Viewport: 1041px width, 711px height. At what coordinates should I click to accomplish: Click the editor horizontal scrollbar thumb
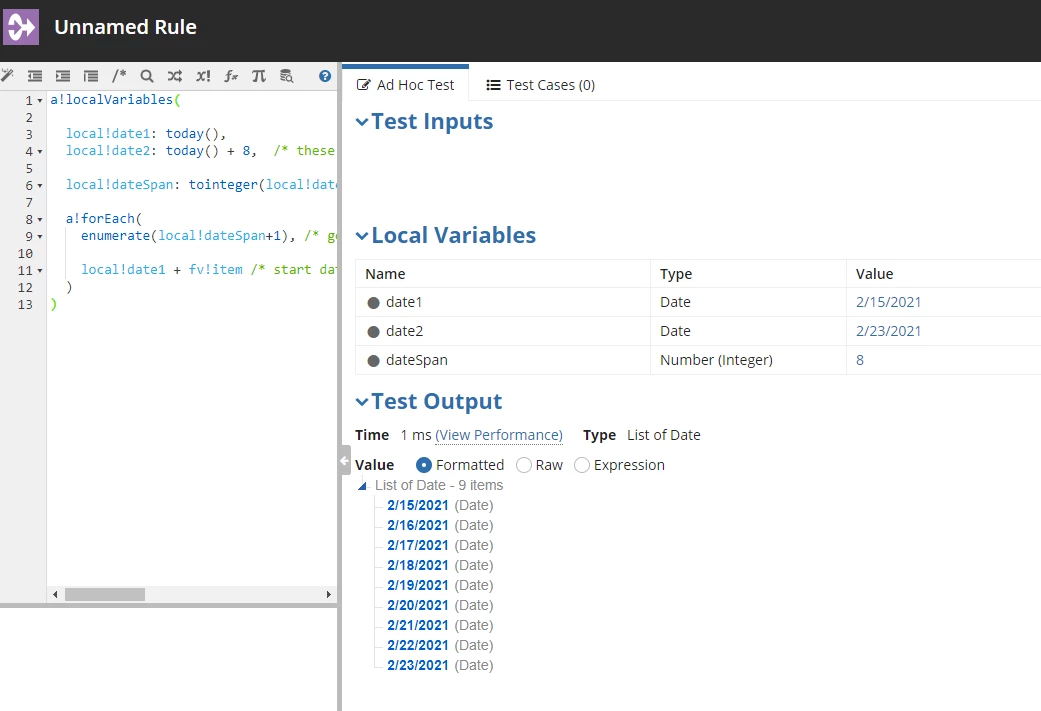point(105,594)
